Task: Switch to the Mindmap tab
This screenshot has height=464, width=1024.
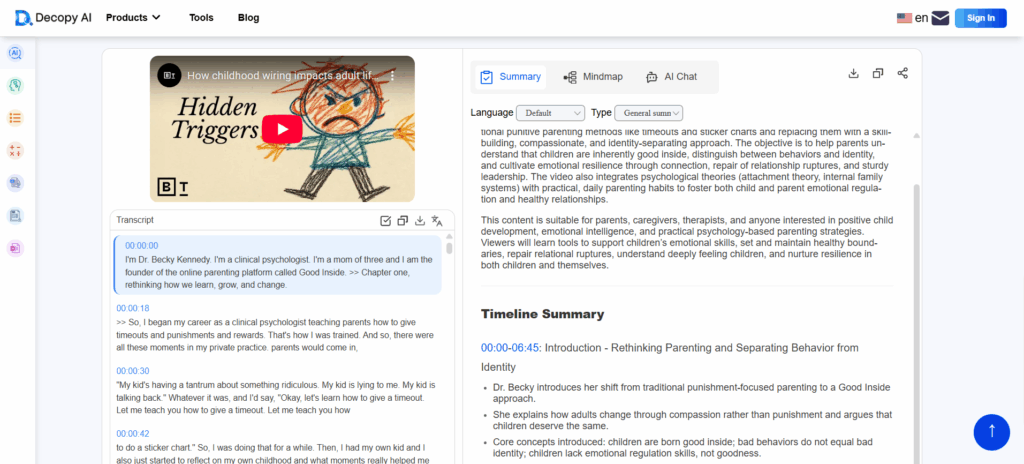Action: pyautogui.click(x=593, y=77)
